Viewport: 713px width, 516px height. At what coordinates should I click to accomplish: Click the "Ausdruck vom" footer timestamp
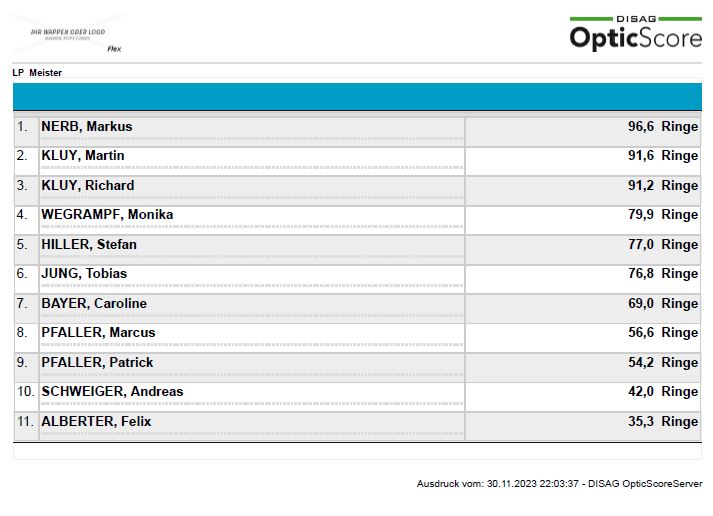[x=559, y=484]
